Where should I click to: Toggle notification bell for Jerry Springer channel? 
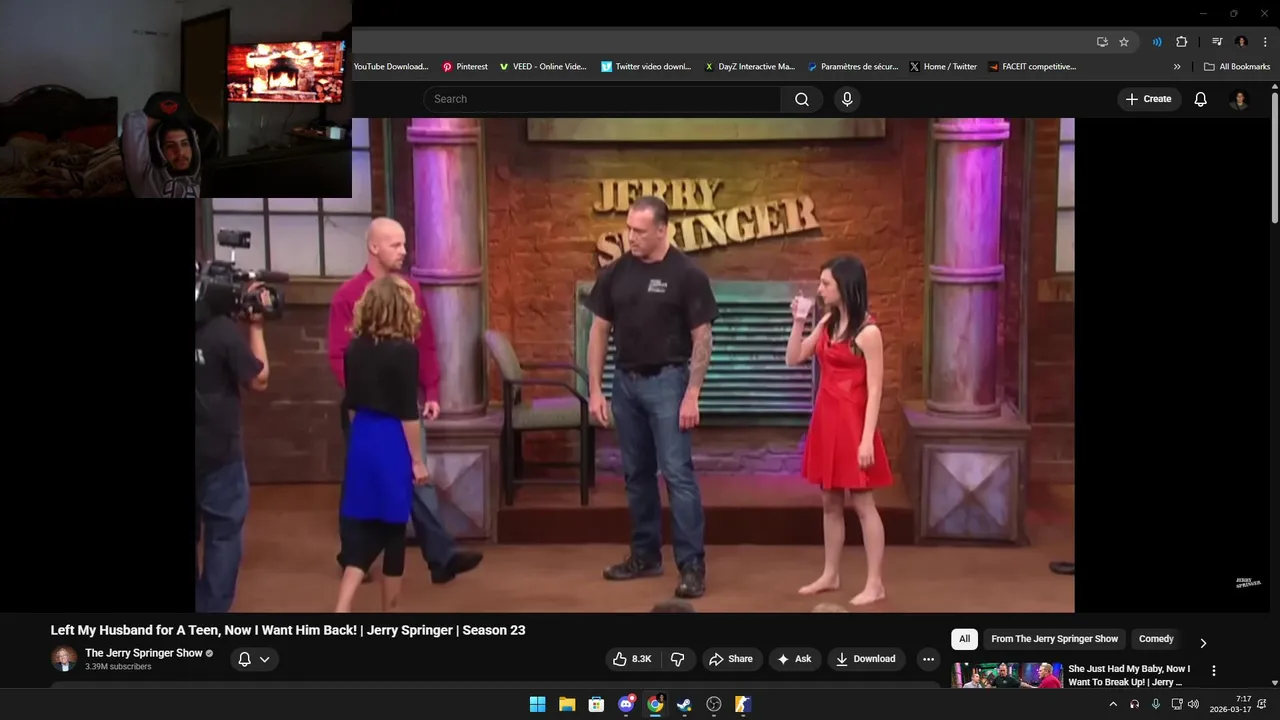click(254, 659)
